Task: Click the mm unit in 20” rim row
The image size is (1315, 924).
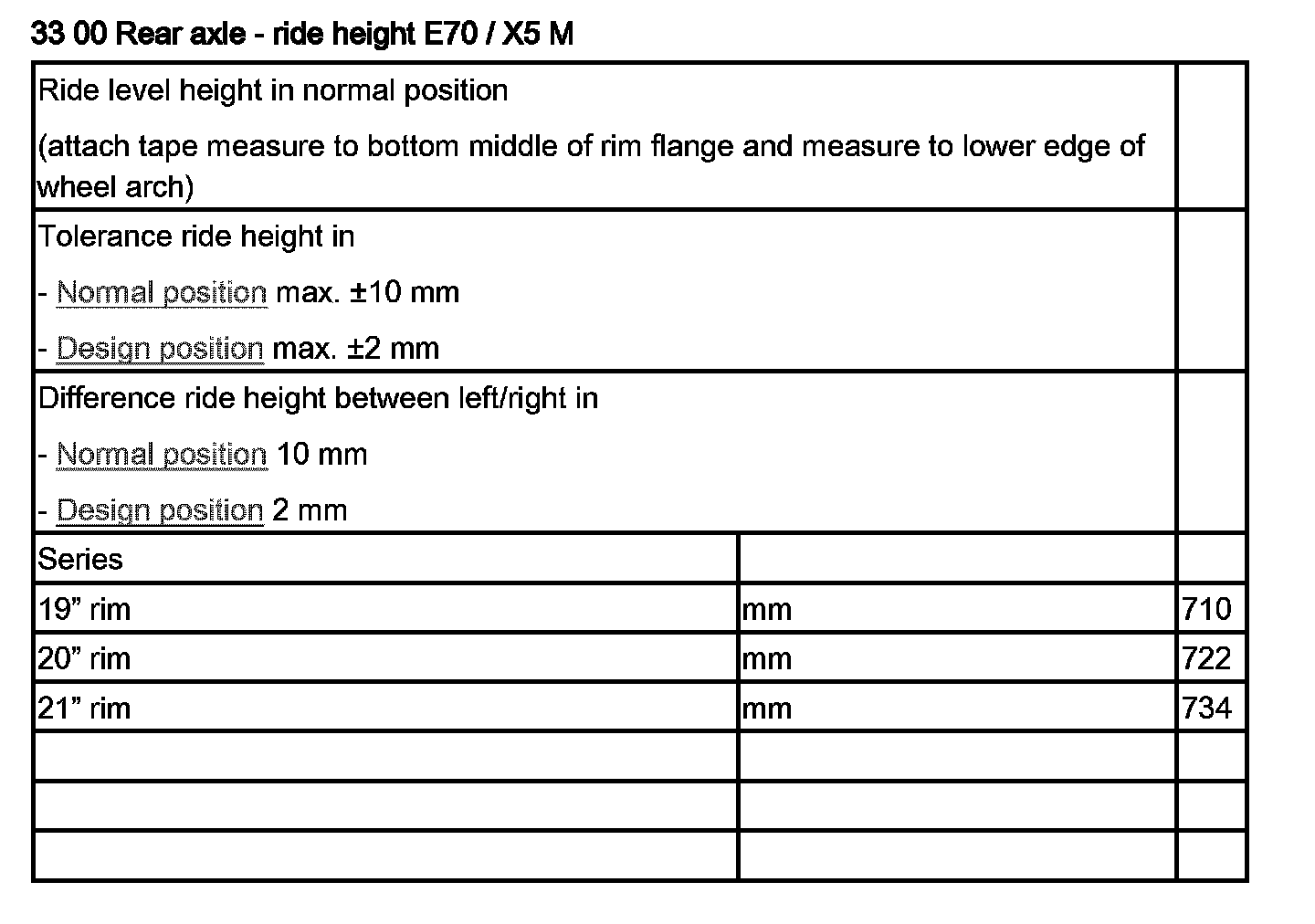Action: (x=767, y=659)
